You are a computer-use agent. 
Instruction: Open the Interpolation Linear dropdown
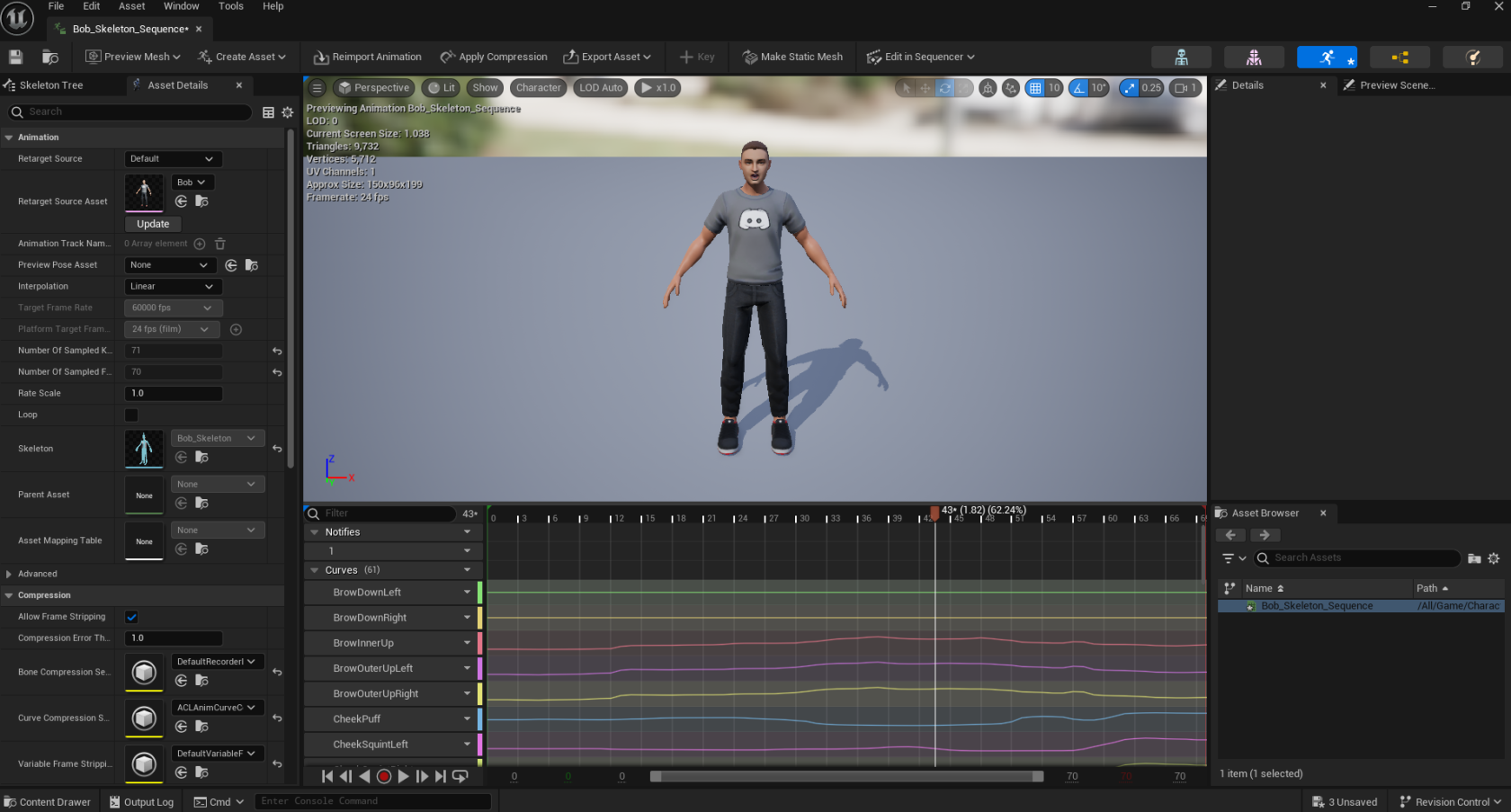coord(173,287)
